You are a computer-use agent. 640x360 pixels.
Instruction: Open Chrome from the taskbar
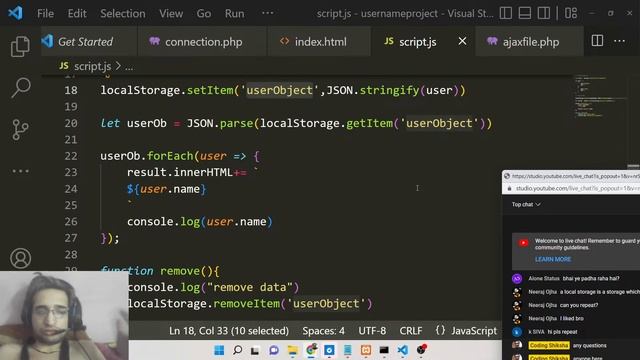click(311, 350)
